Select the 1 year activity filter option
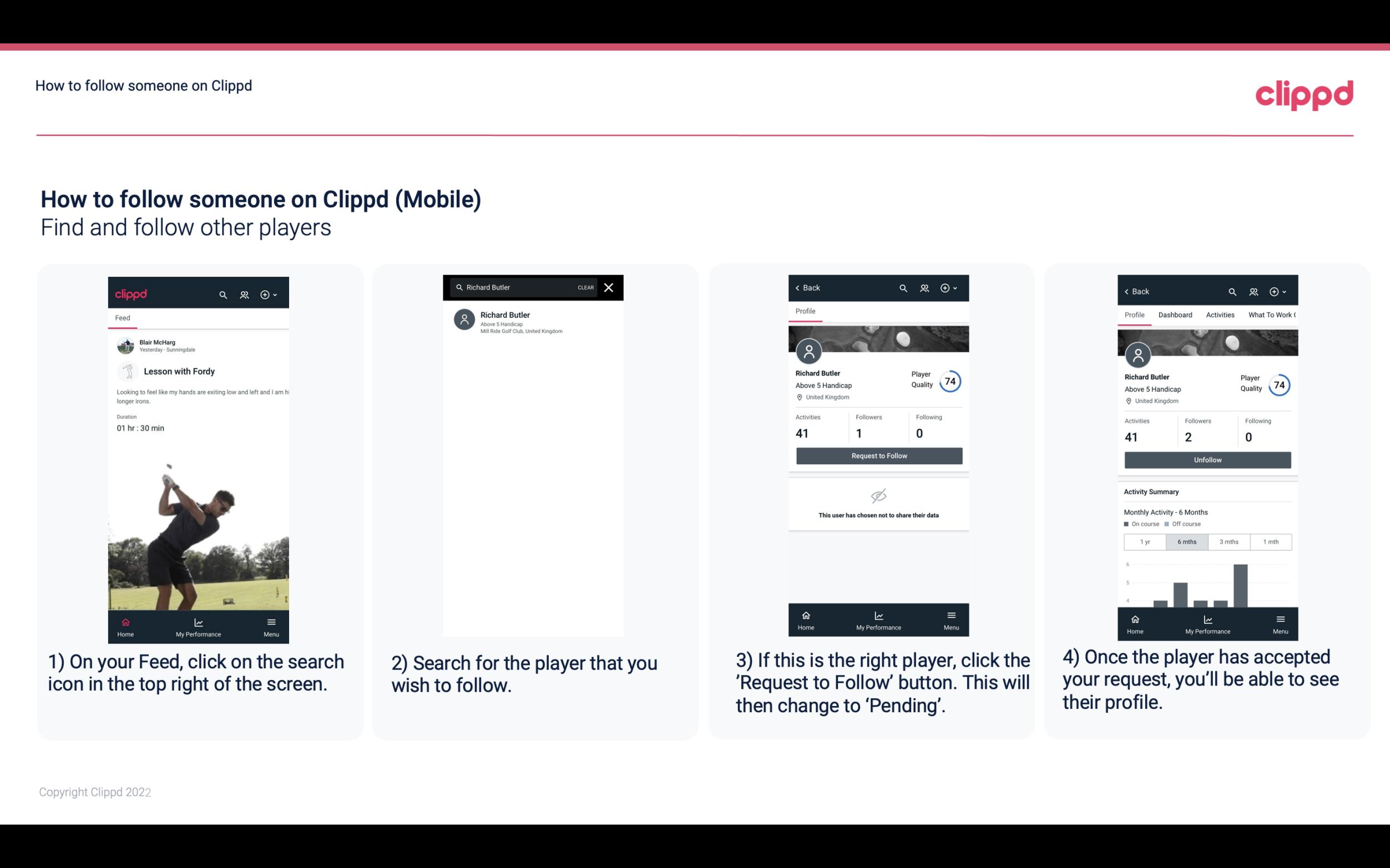This screenshot has width=1390, height=868. (x=1145, y=541)
